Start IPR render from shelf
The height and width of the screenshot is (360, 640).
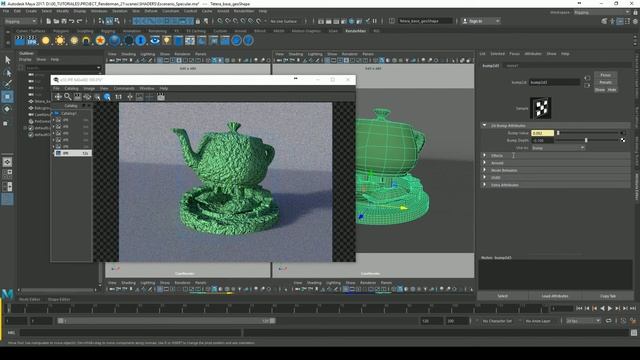click(x=32, y=40)
